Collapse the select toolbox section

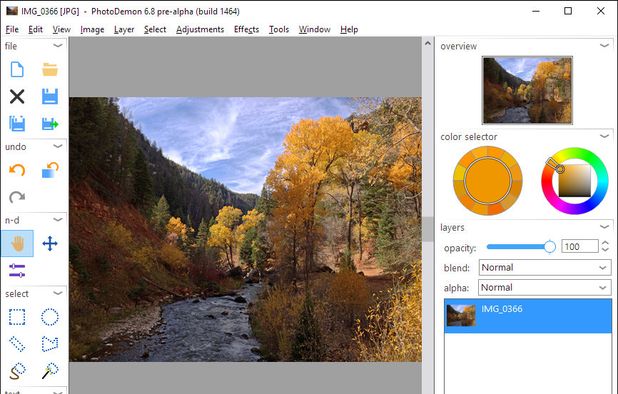pyautogui.click(x=58, y=293)
